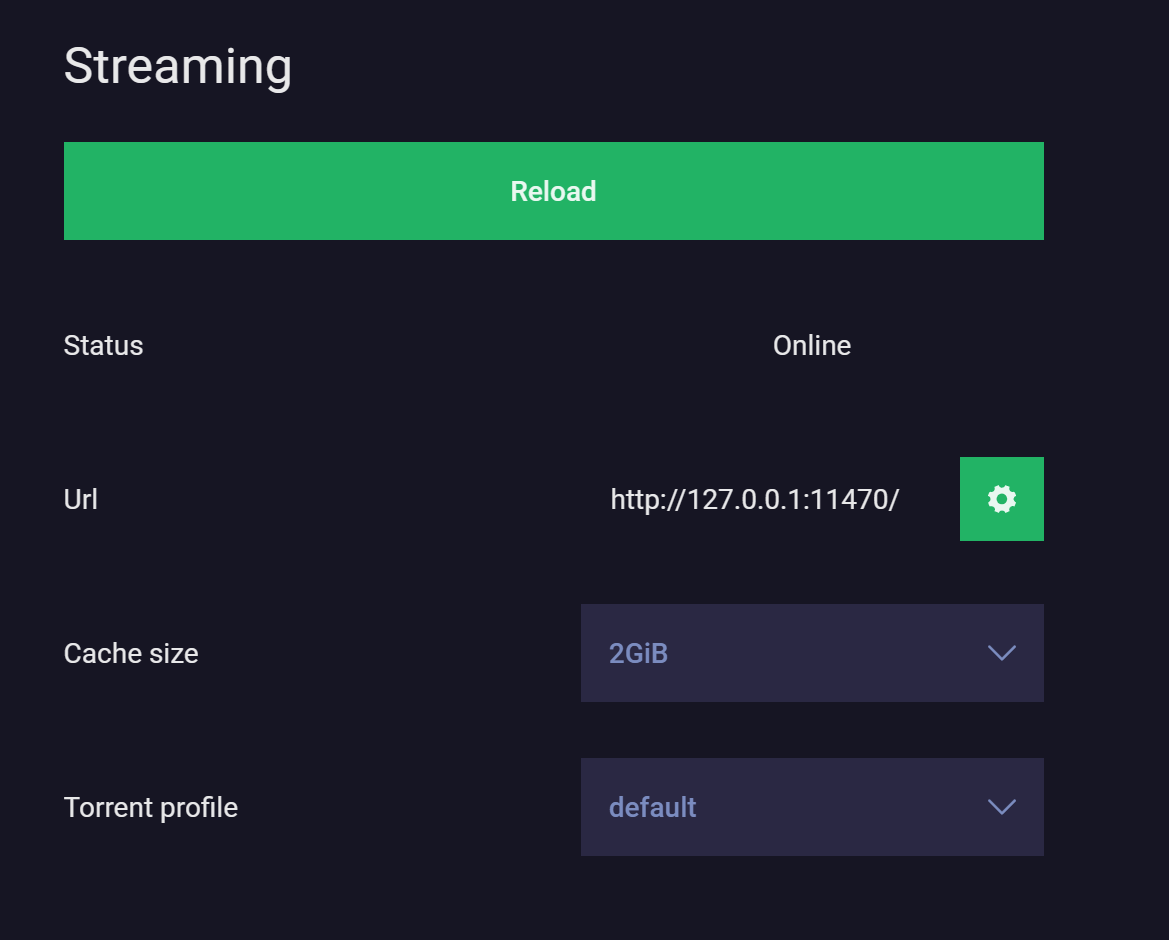Screen dimensions: 1169x940
Task: Select the 2GiB value in Cache size
Action: 640,653
